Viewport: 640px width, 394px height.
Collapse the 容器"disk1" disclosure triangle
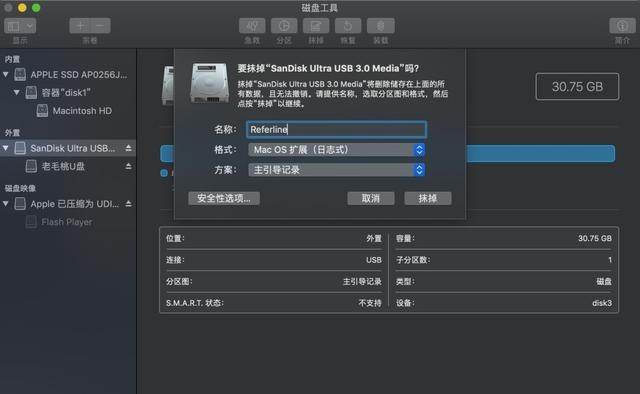[17, 92]
